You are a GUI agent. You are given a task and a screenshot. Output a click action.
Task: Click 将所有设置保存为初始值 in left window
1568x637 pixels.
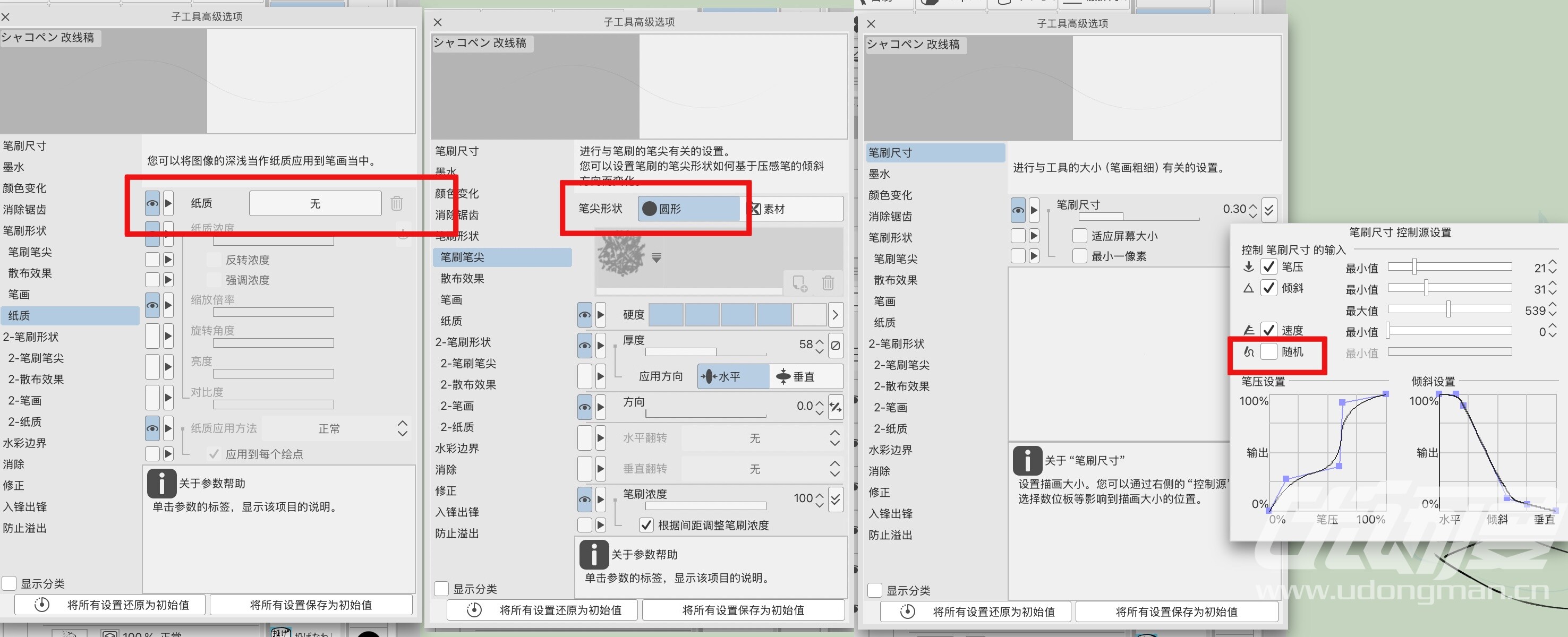(311, 605)
